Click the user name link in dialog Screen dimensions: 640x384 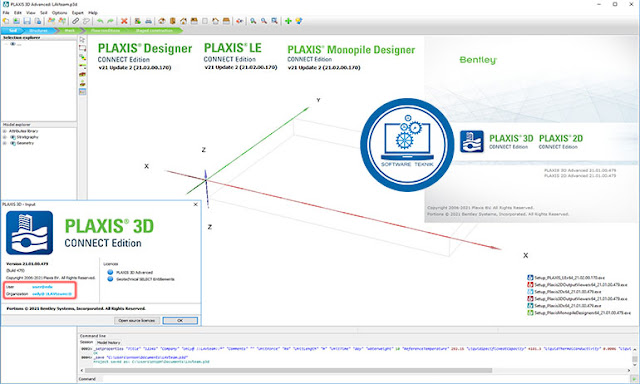coord(42,287)
